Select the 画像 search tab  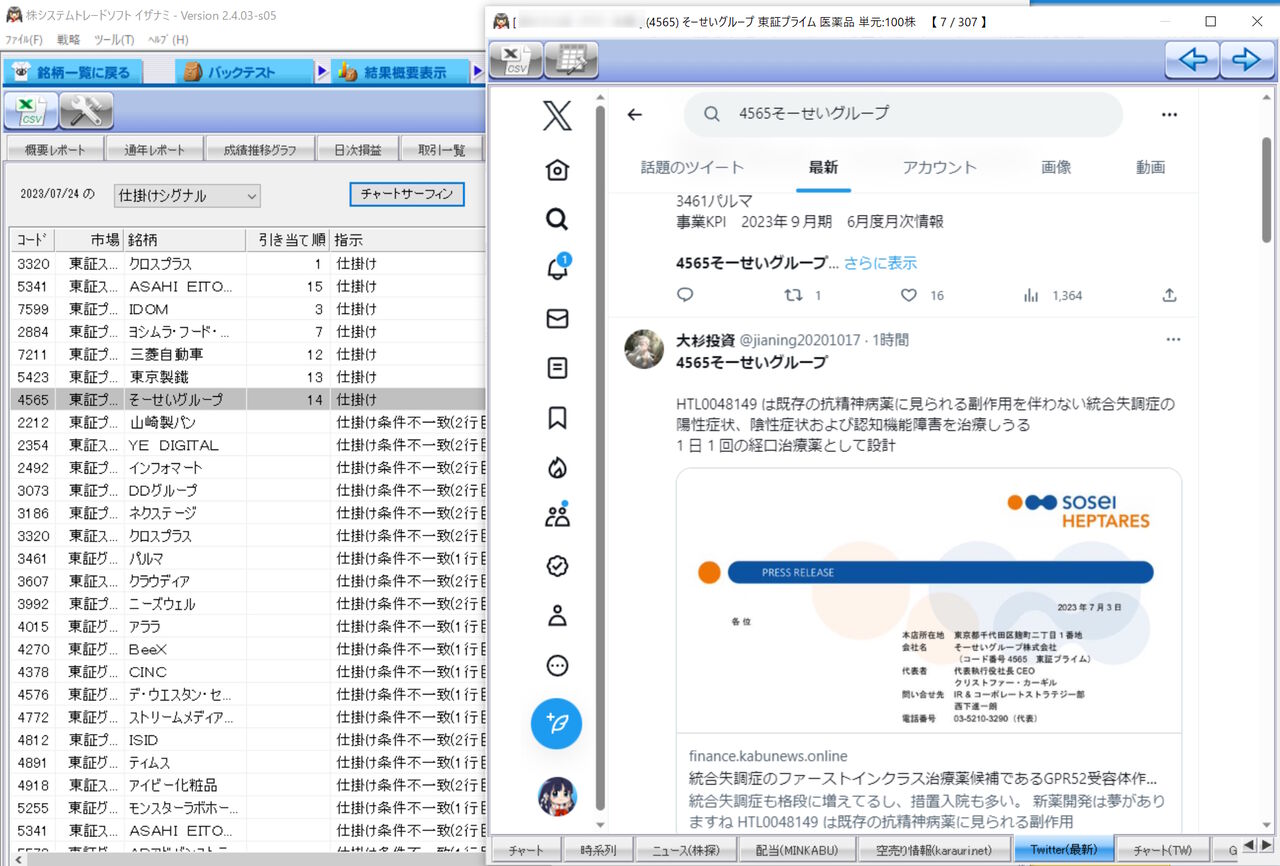(1056, 167)
